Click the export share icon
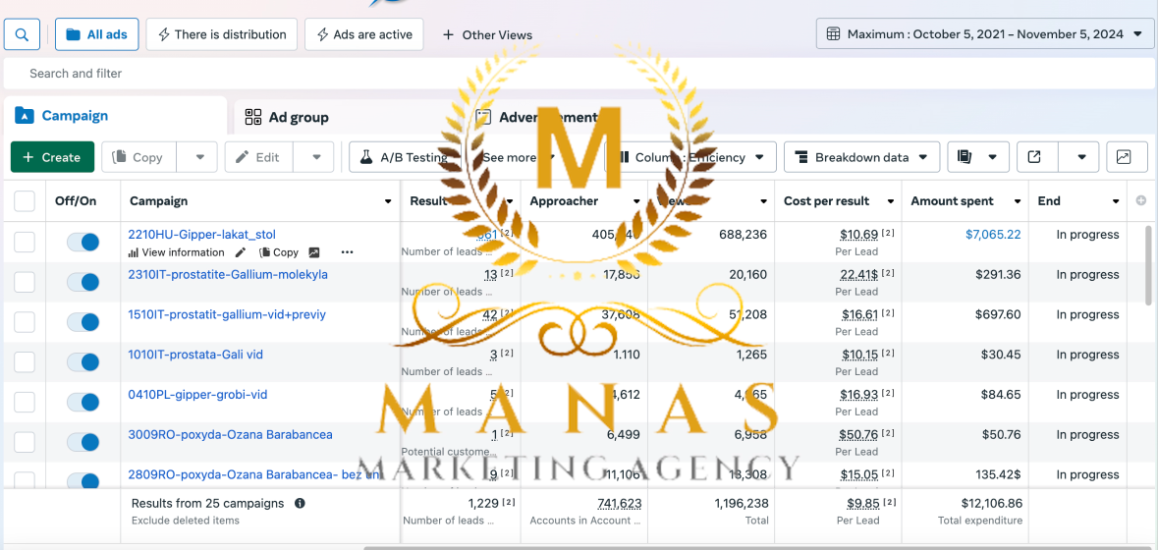Viewport: 1158px width, 550px height. coord(1035,157)
